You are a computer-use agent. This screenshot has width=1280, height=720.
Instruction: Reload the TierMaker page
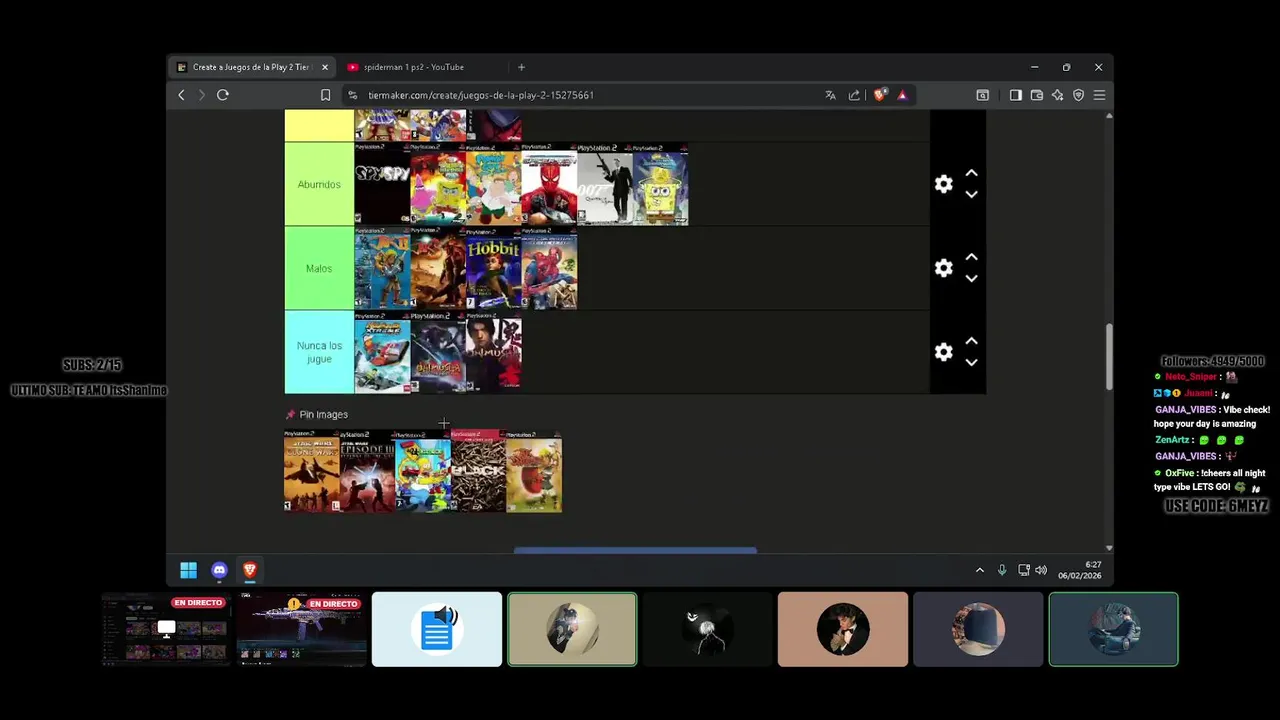tap(223, 95)
